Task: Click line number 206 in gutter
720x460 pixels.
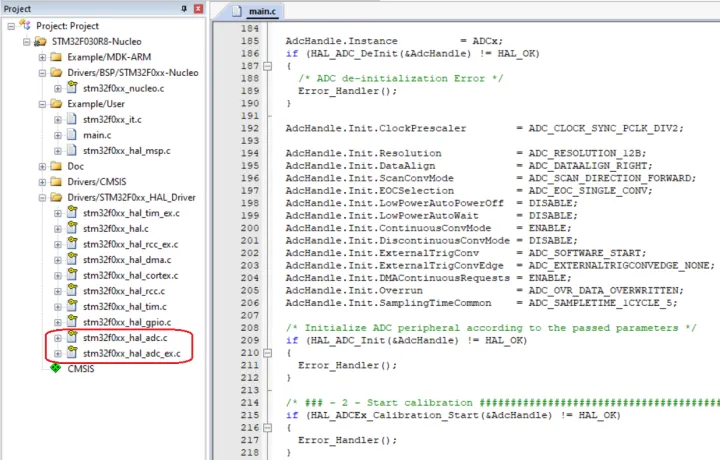Action: click(250, 303)
